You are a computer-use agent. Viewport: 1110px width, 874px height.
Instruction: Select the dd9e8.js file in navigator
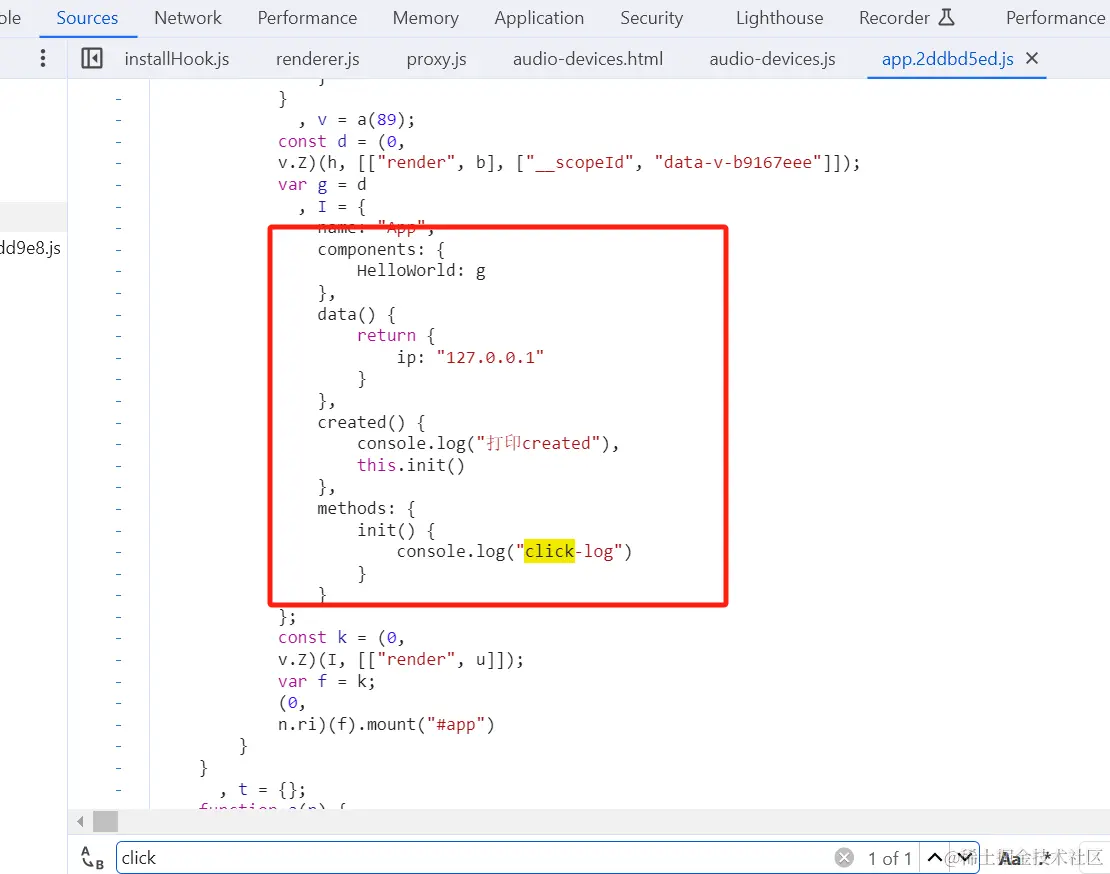pos(30,248)
